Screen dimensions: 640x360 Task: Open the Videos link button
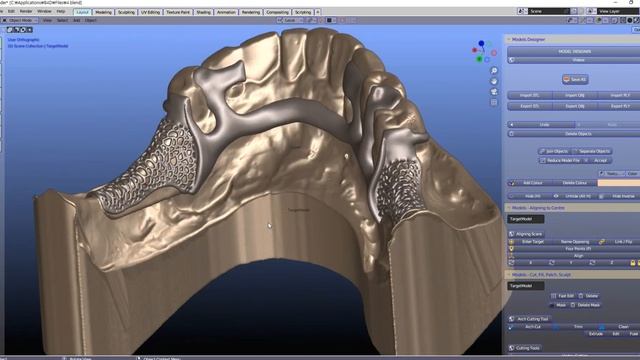coord(574,60)
